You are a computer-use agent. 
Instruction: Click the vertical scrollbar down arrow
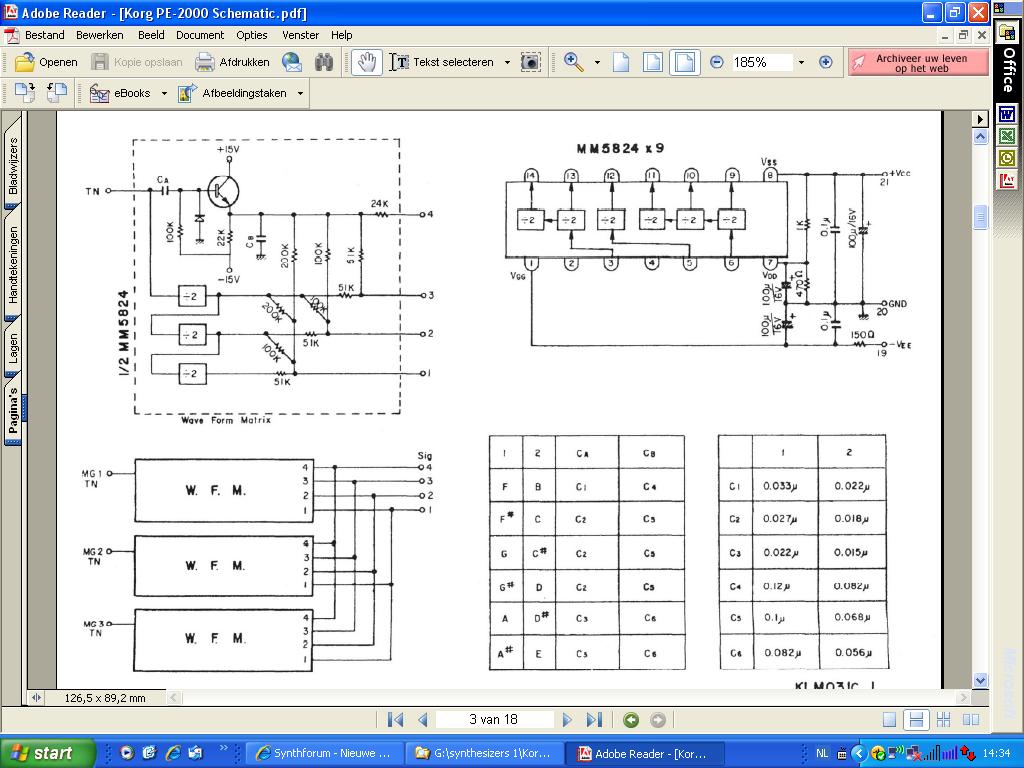[x=980, y=680]
